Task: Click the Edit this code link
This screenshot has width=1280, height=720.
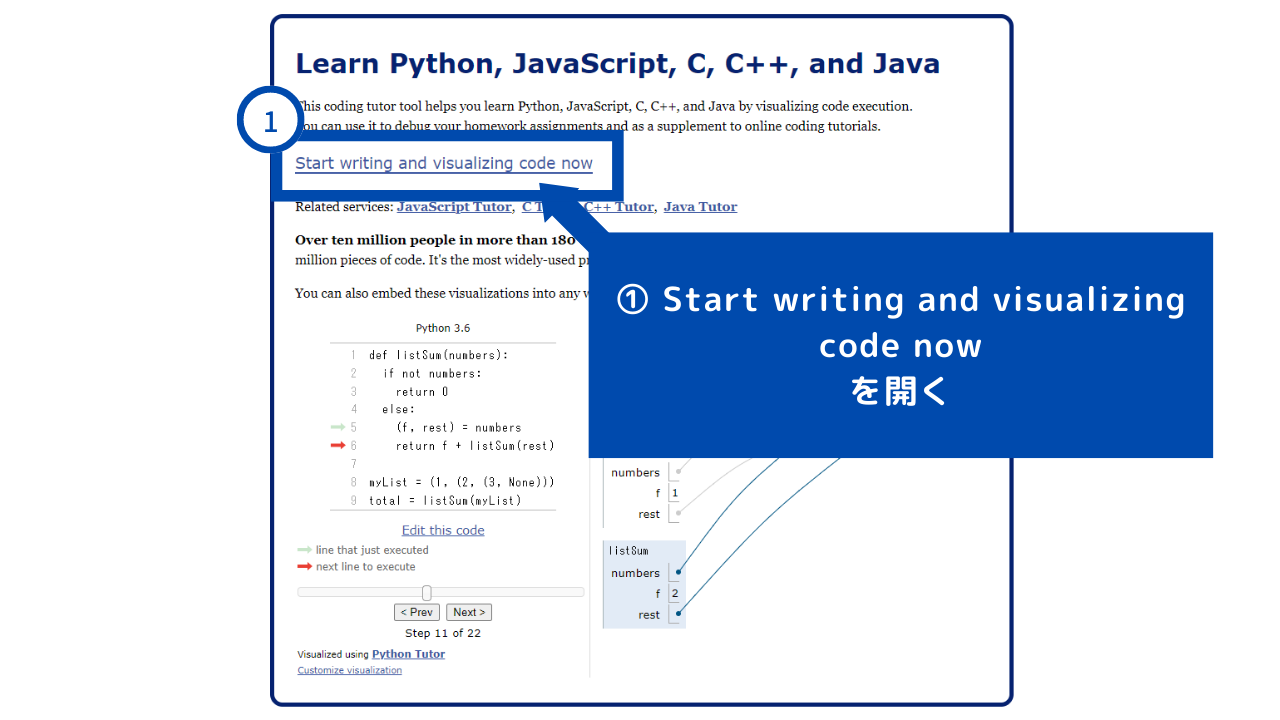Action: (443, 530)
